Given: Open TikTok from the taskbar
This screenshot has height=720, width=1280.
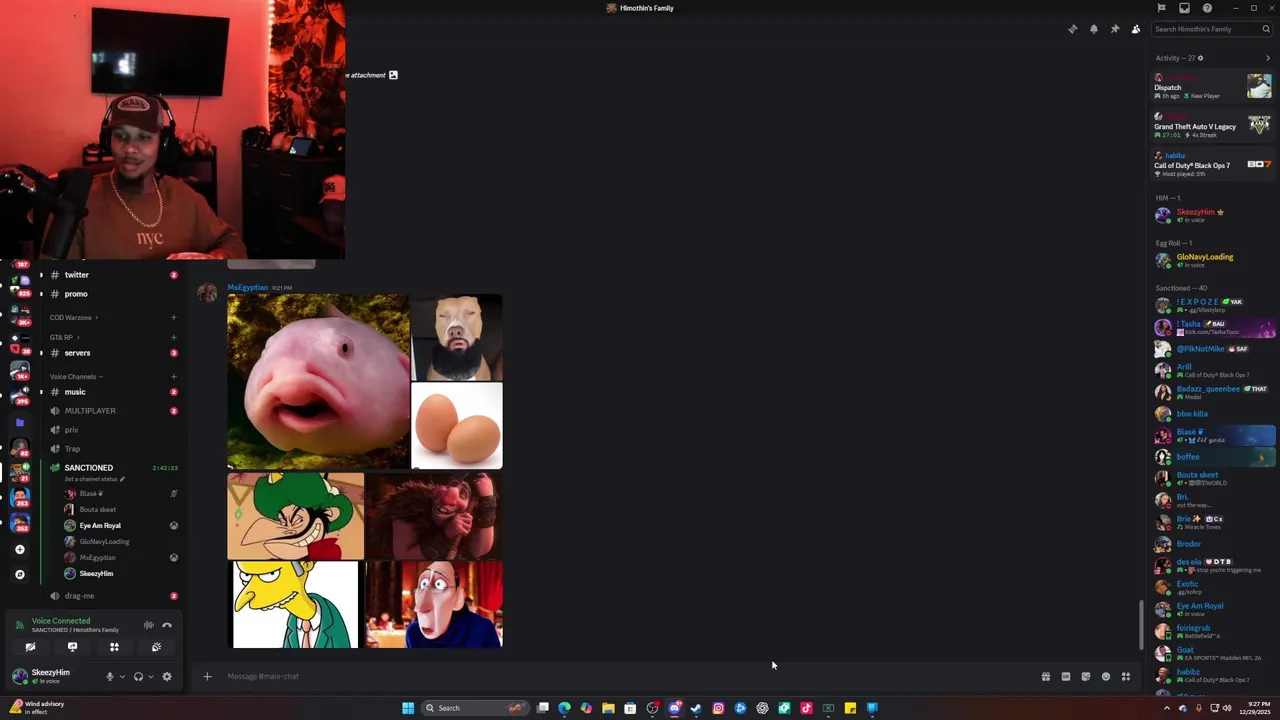Looking at the screenshot, I should coord(806,708).
